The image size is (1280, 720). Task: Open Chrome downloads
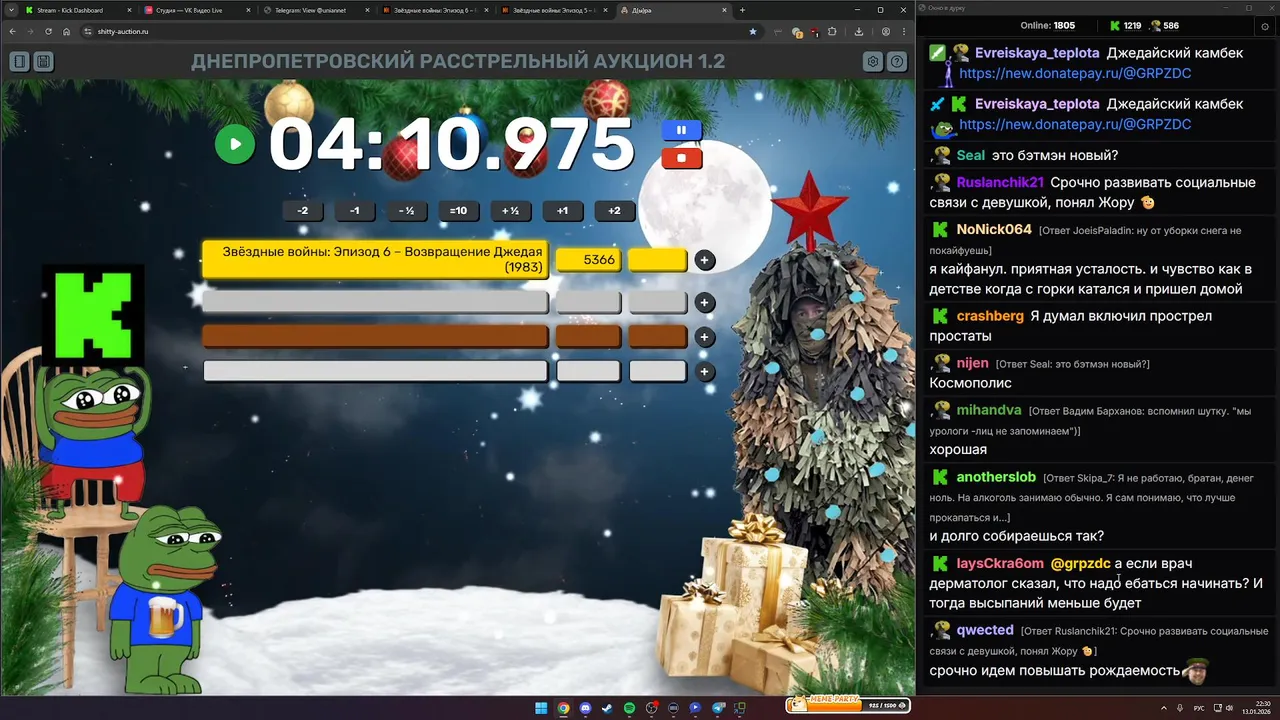click(859, 31)
